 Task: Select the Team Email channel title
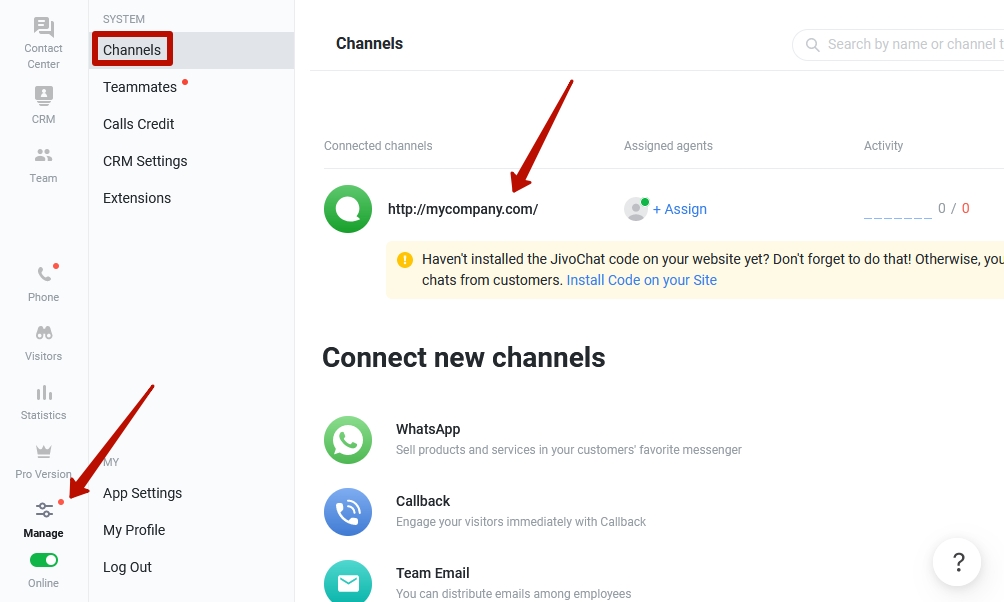[432, 573]
